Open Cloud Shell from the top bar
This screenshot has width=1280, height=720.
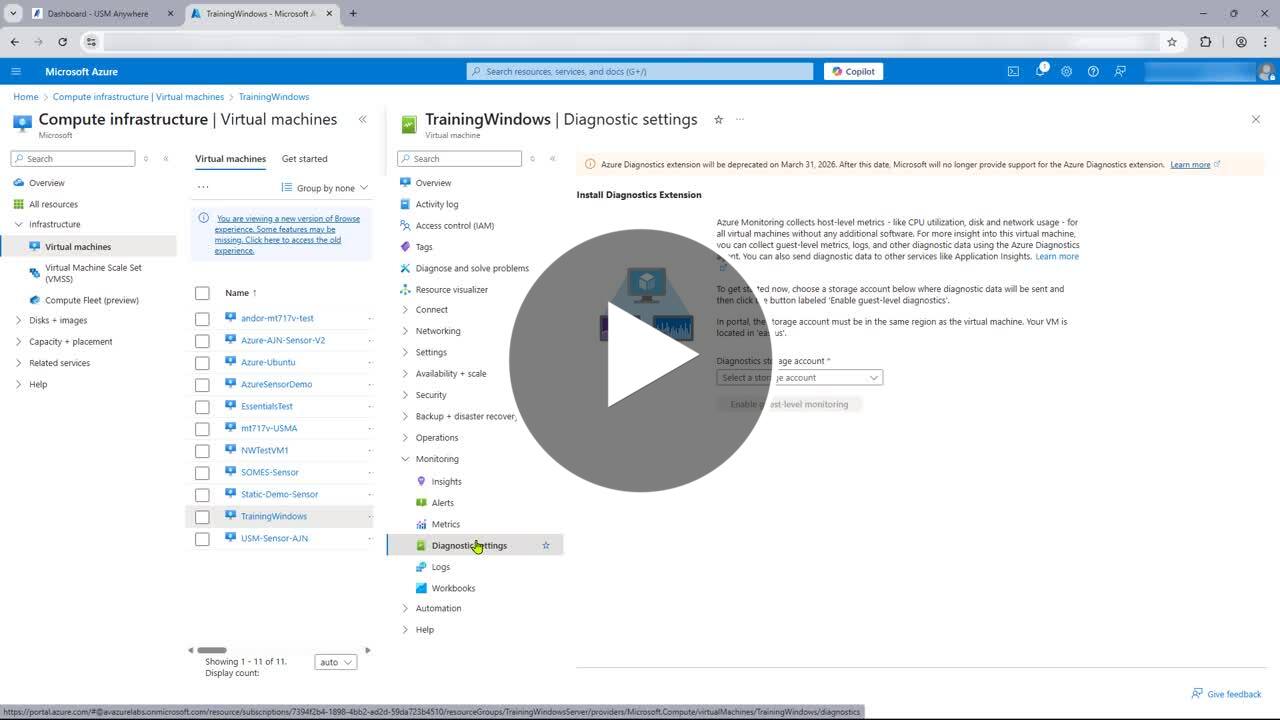(x=1013, y=71)
